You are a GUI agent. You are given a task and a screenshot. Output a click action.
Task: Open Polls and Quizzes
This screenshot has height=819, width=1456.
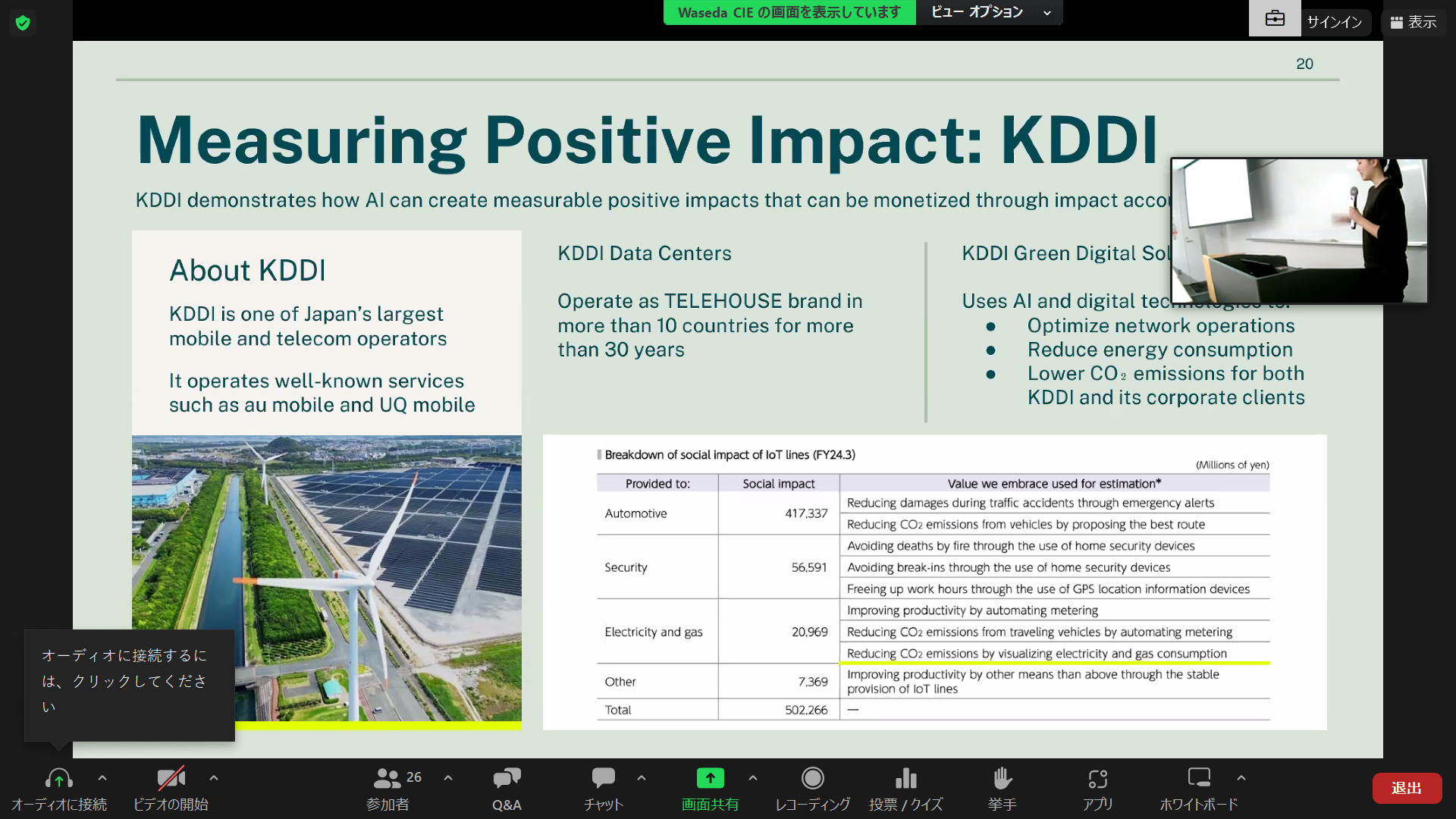(905, 779)
